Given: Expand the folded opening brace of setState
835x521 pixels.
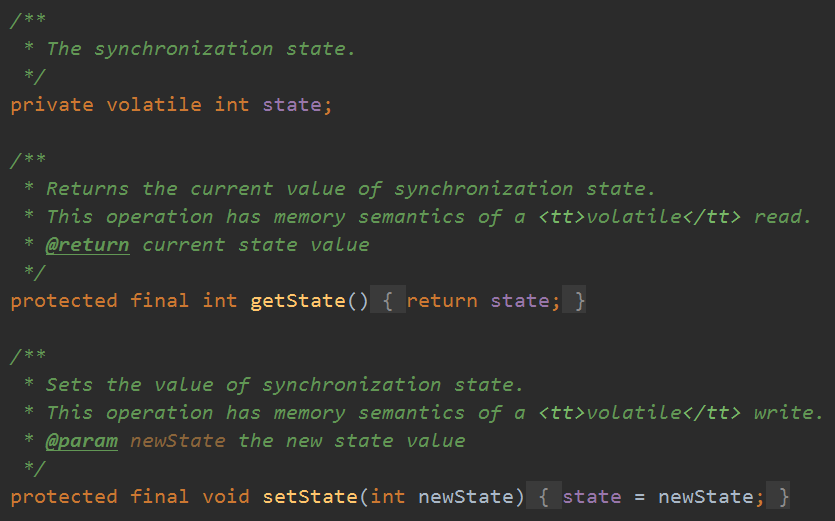Looking at the screenshot, I should tap(544, 496).
